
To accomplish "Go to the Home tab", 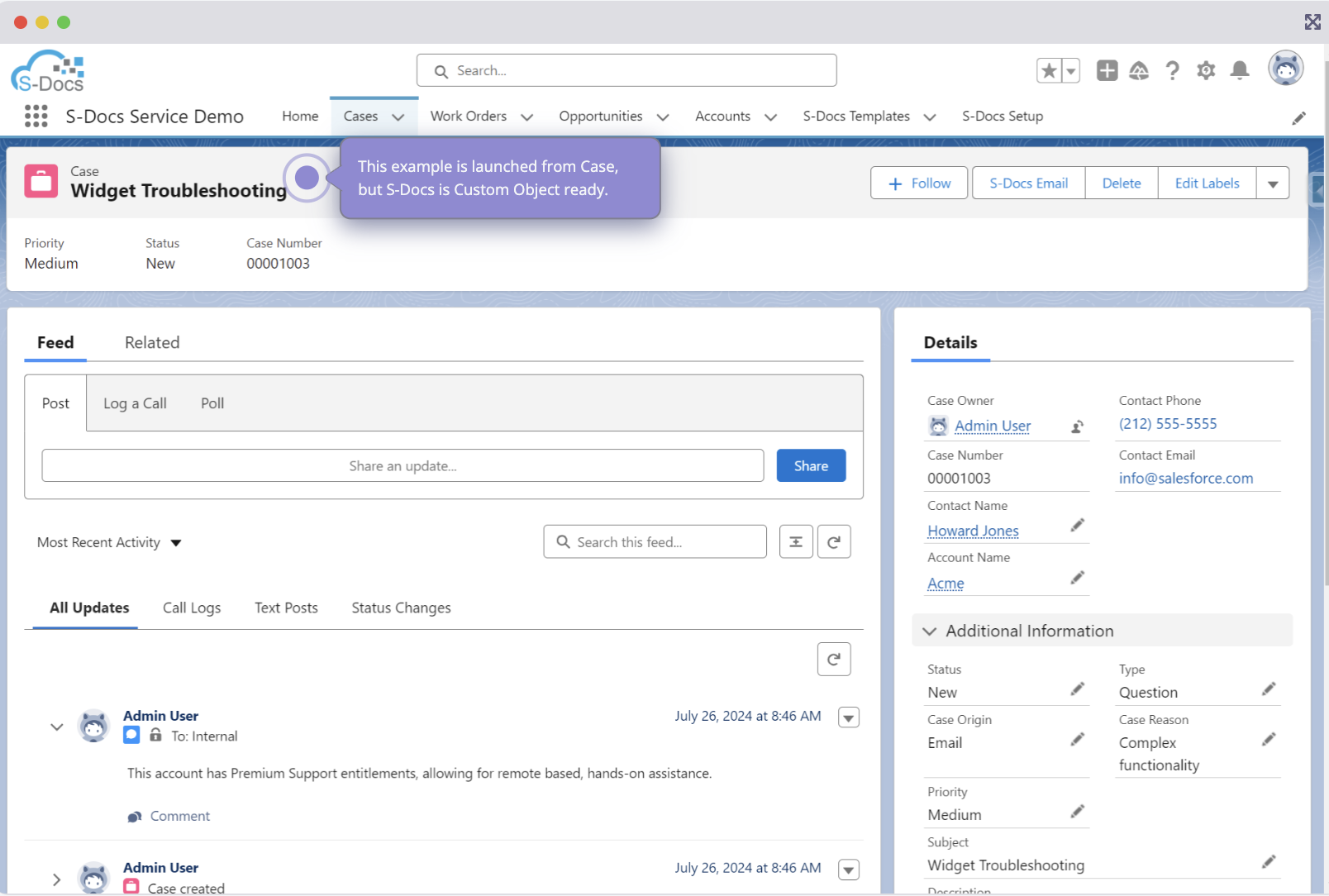I will pos(300,117).
